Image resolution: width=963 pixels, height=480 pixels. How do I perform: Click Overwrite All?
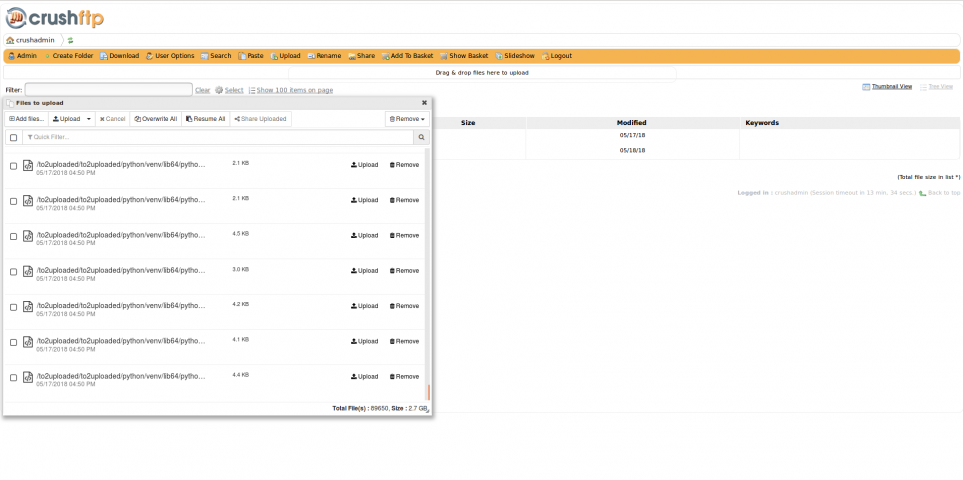tap(155, 119)
